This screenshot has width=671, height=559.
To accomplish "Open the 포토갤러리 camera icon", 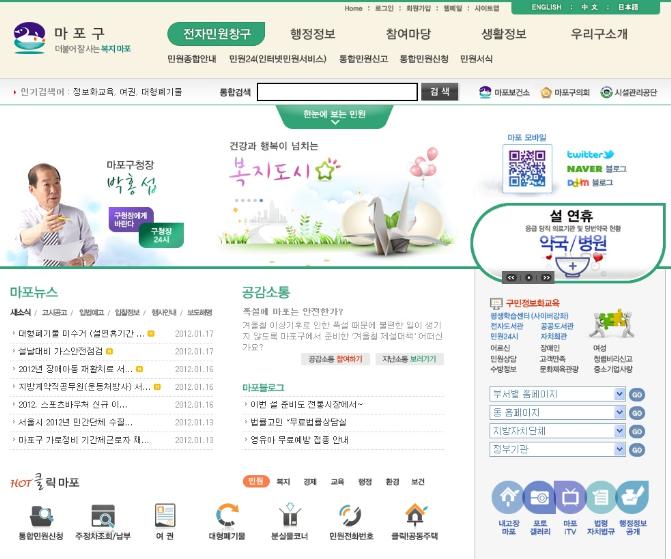I will coord(539,497).
